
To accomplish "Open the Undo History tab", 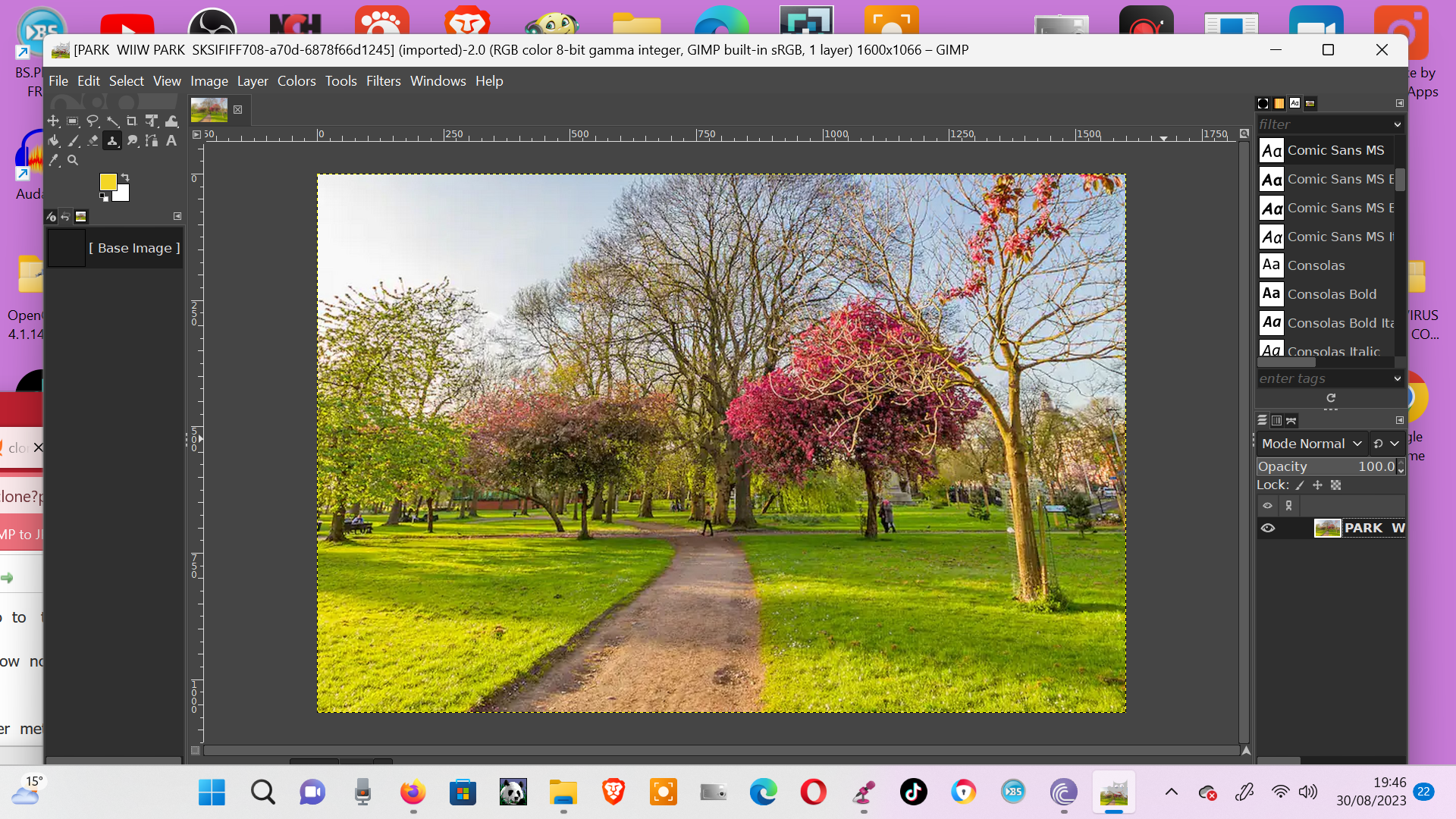I will click(66, 217).
